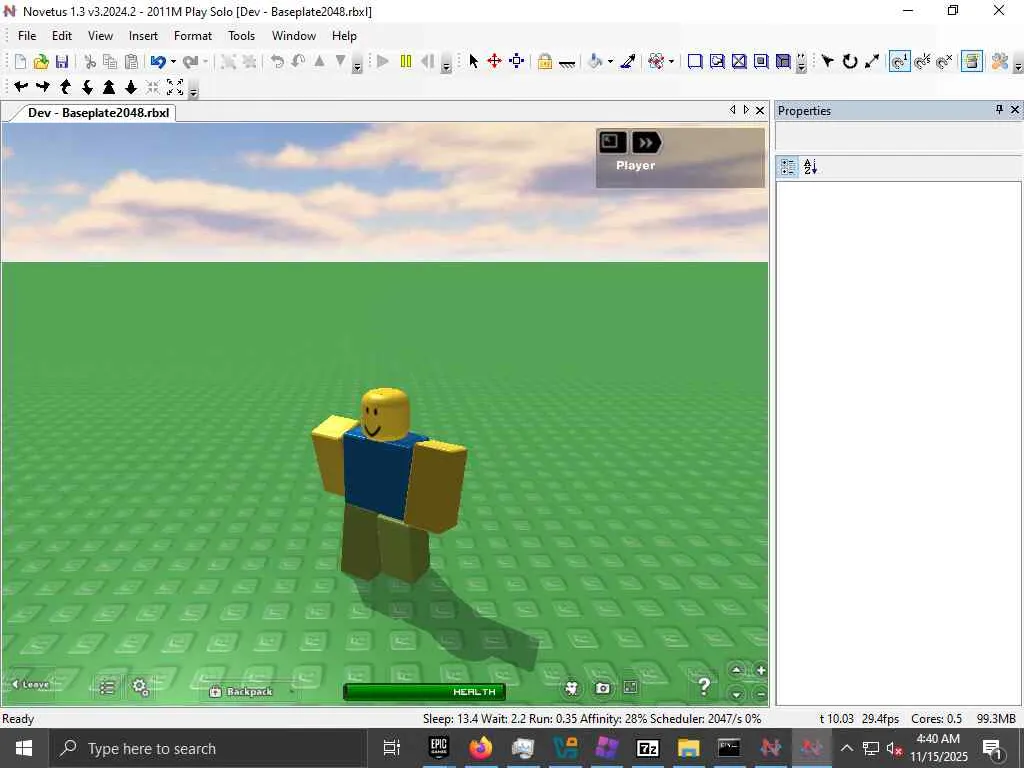Select the diagonal Scale arrow tool
This screenshot has width=1024, height=768.
pyautogui.click(x=872, y=61)
